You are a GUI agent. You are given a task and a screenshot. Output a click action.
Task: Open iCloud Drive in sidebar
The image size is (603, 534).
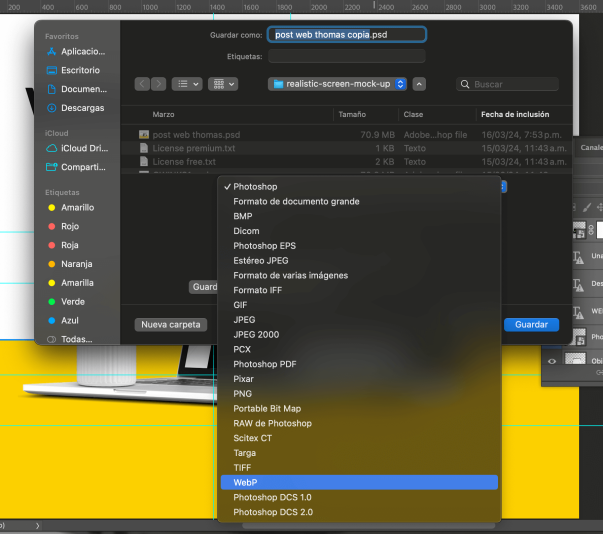tap(82, 148)
